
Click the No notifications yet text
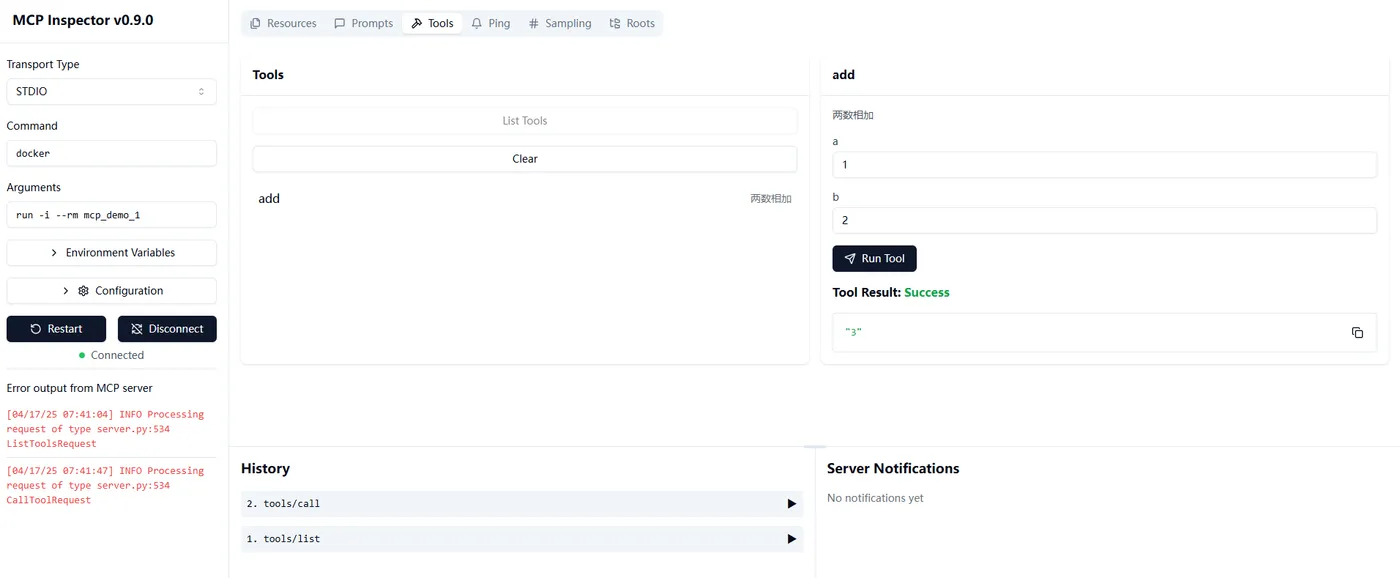coord(875,498)
